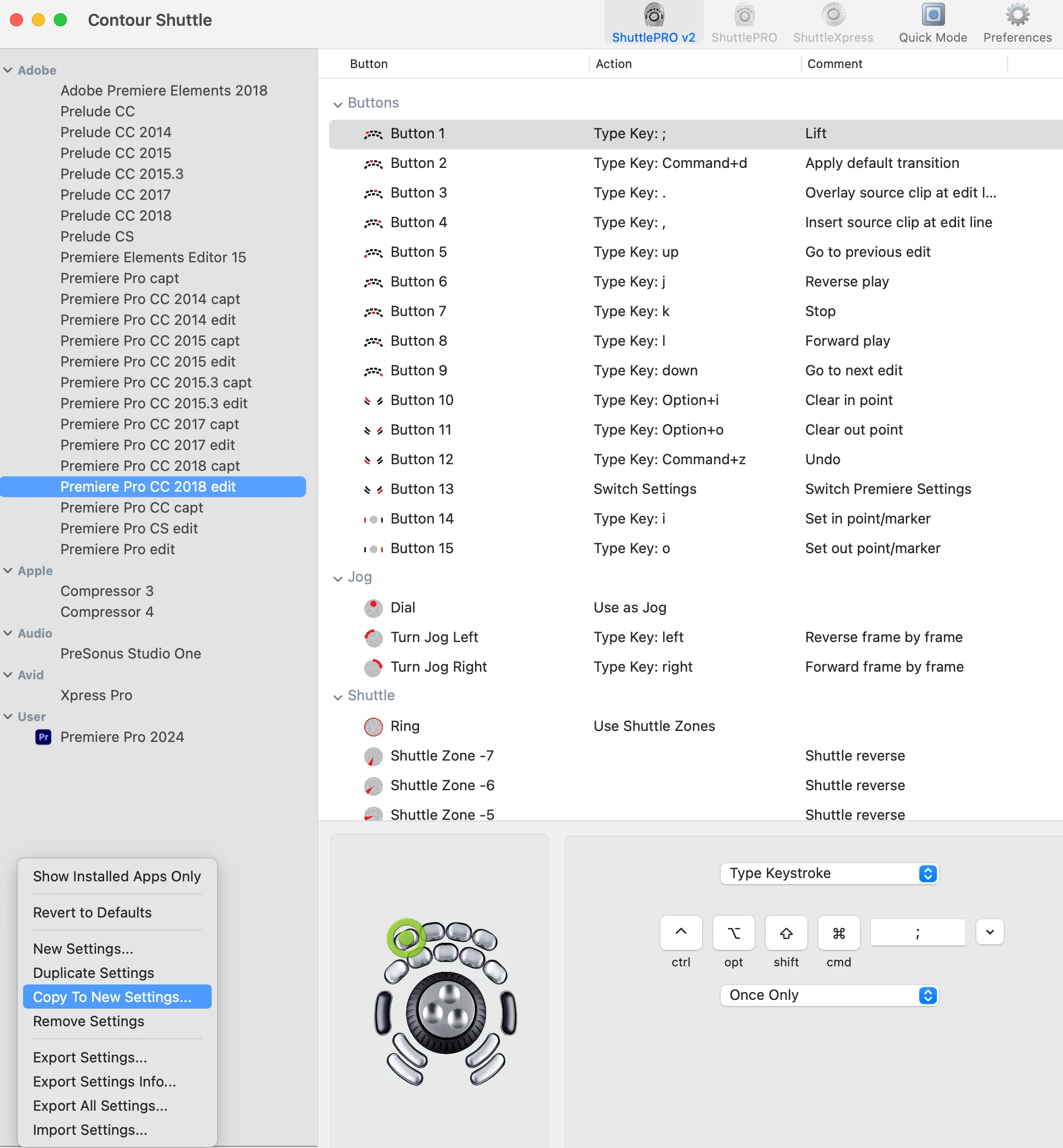Open the Type Keystroke dropdown
1063x1148 pixels.
pos(829,874)
